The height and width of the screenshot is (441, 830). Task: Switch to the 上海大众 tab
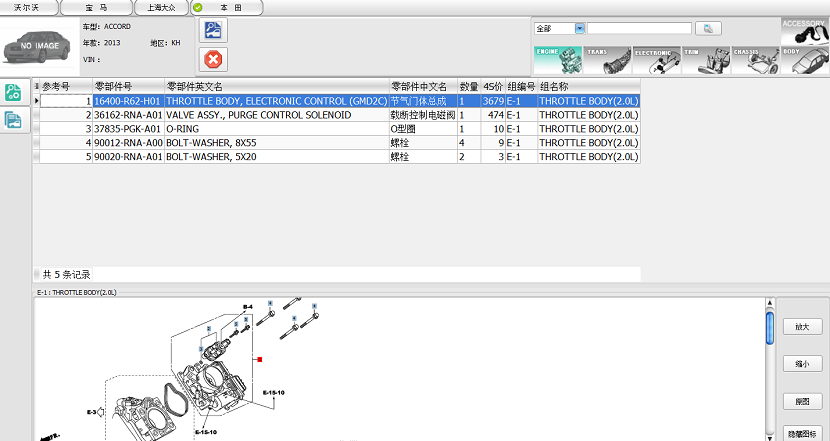159,7
